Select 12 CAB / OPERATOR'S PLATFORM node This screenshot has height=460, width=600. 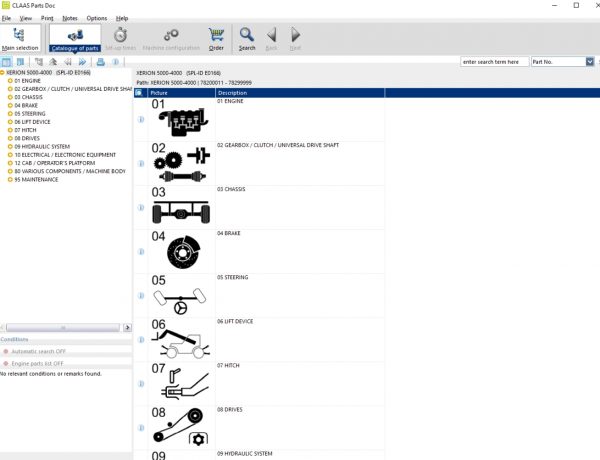55,163
